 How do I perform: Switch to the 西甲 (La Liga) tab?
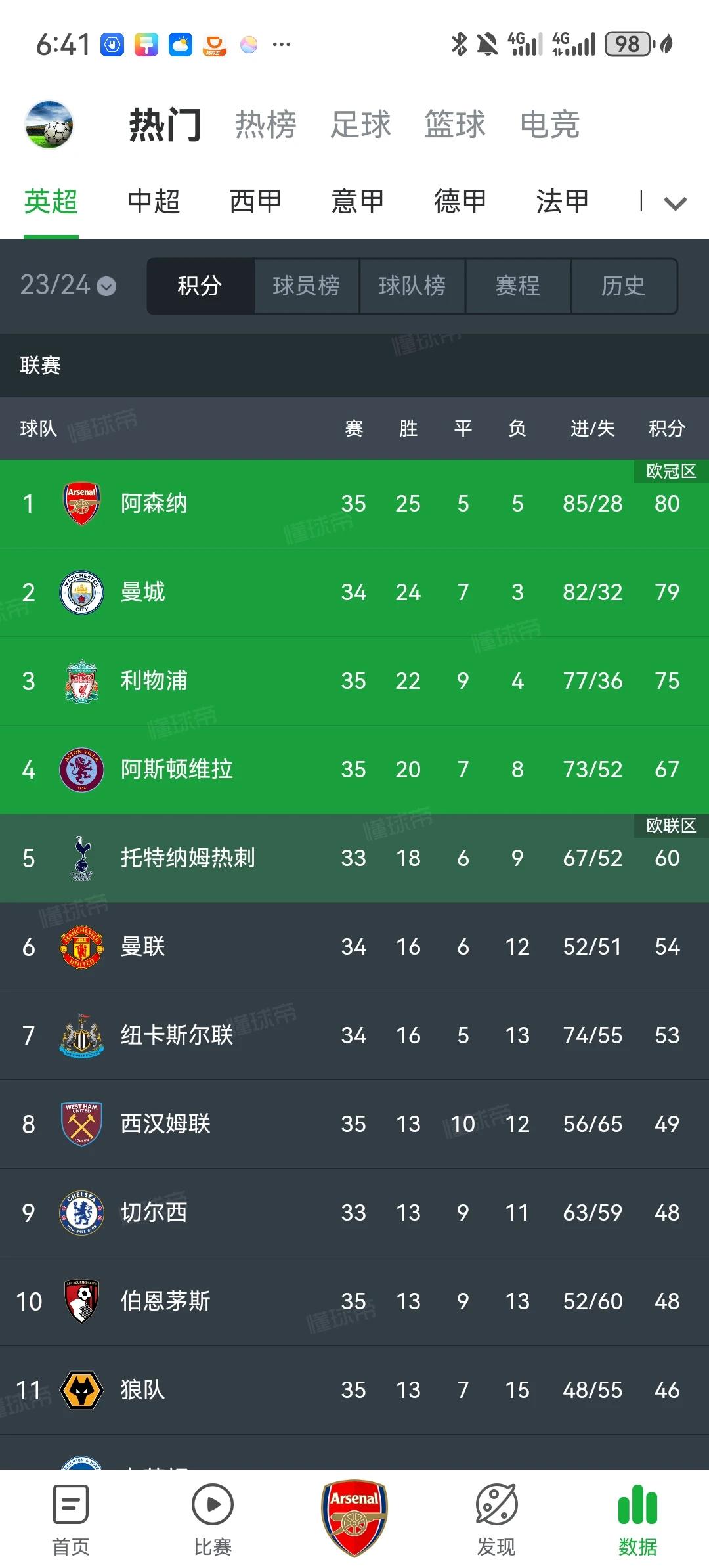point(254,201)
